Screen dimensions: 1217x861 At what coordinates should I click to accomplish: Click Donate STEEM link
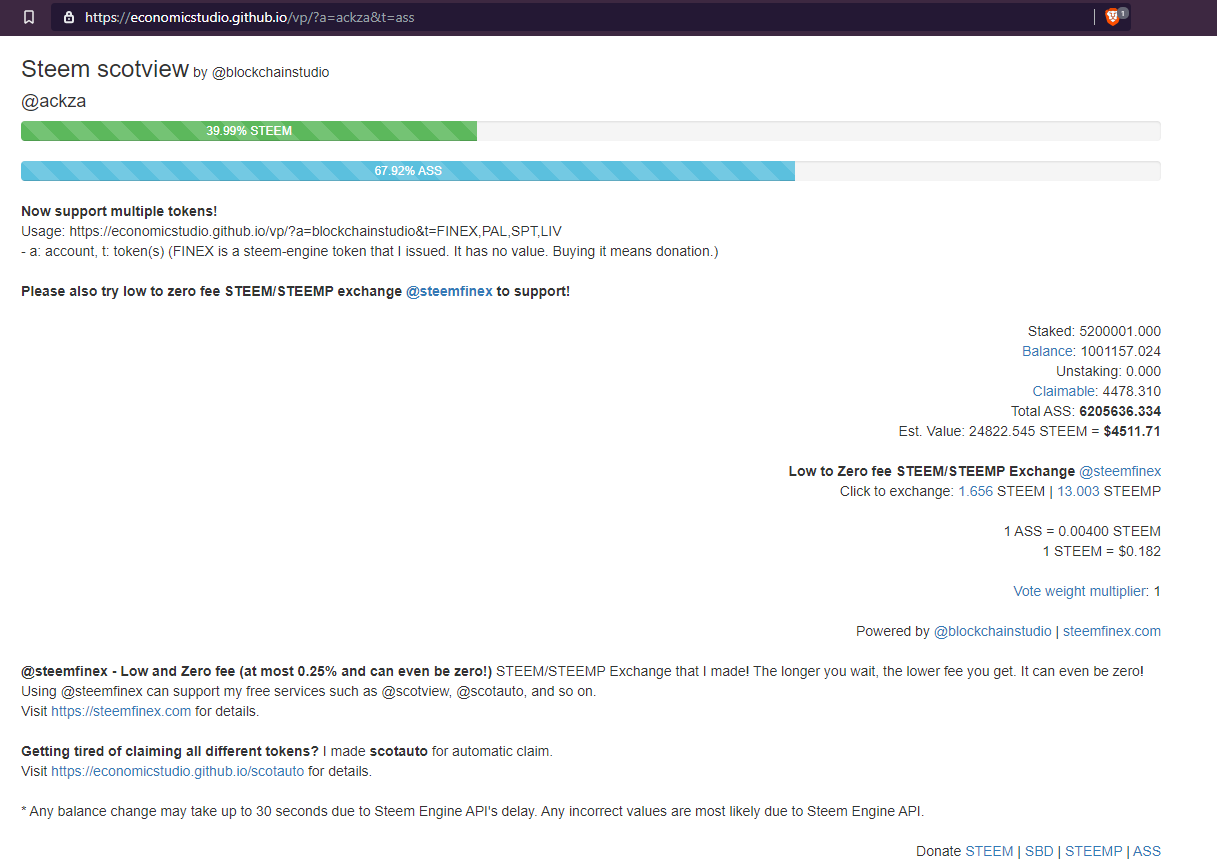point(989,851)
